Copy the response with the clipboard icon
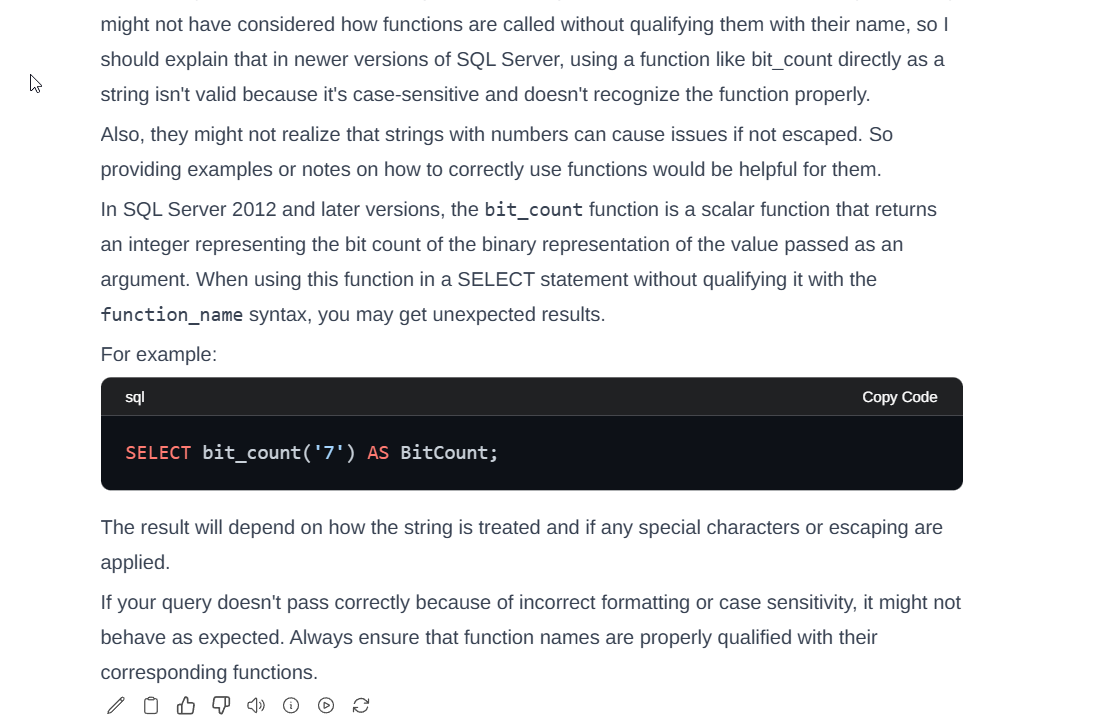The width and height of the screenshot is (1094, 720). (151, 706)
